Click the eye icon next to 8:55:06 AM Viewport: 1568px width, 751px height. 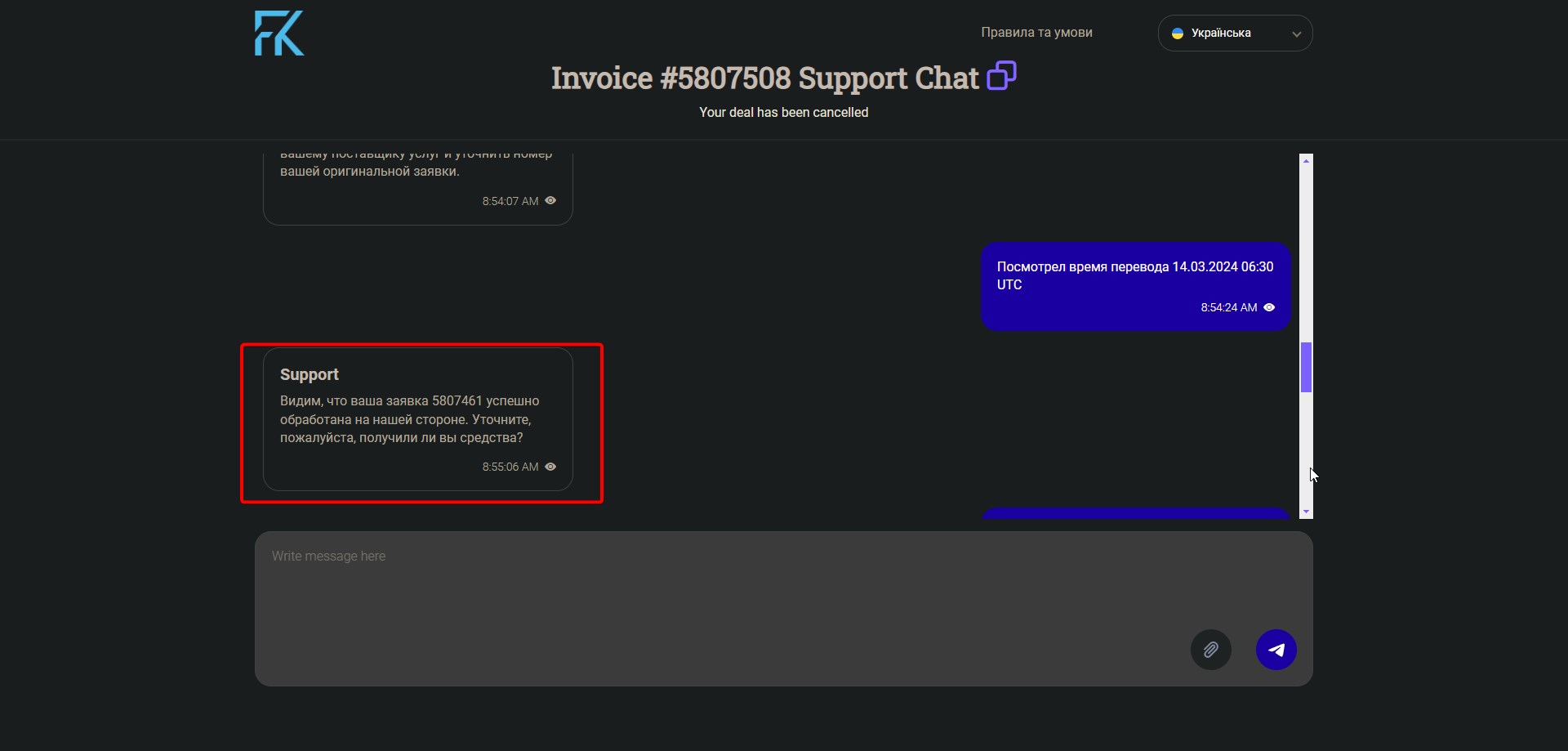pyautogui.click(x=550, y=467)
